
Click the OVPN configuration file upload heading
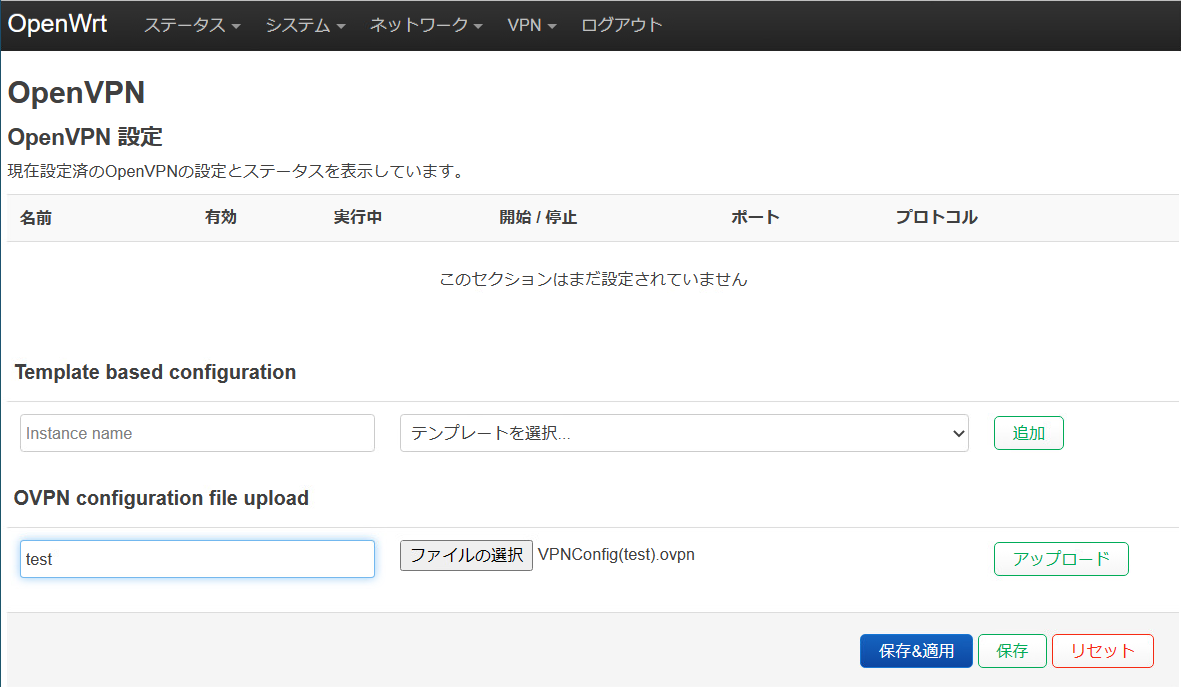(161, 498)
